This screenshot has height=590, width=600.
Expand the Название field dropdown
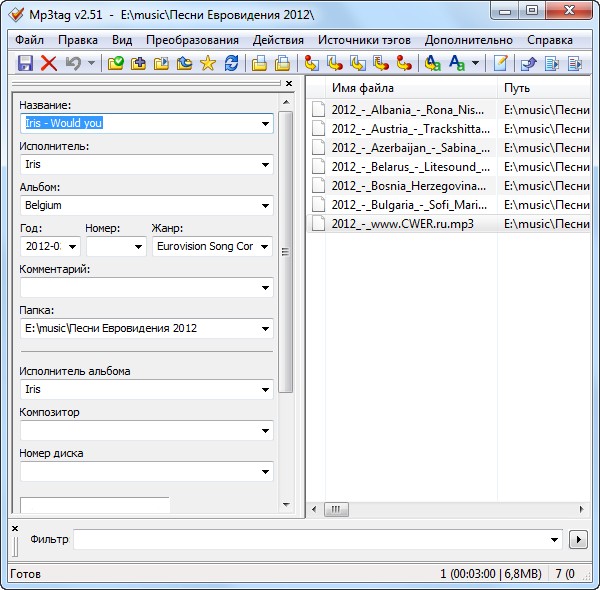click(265, 124)
